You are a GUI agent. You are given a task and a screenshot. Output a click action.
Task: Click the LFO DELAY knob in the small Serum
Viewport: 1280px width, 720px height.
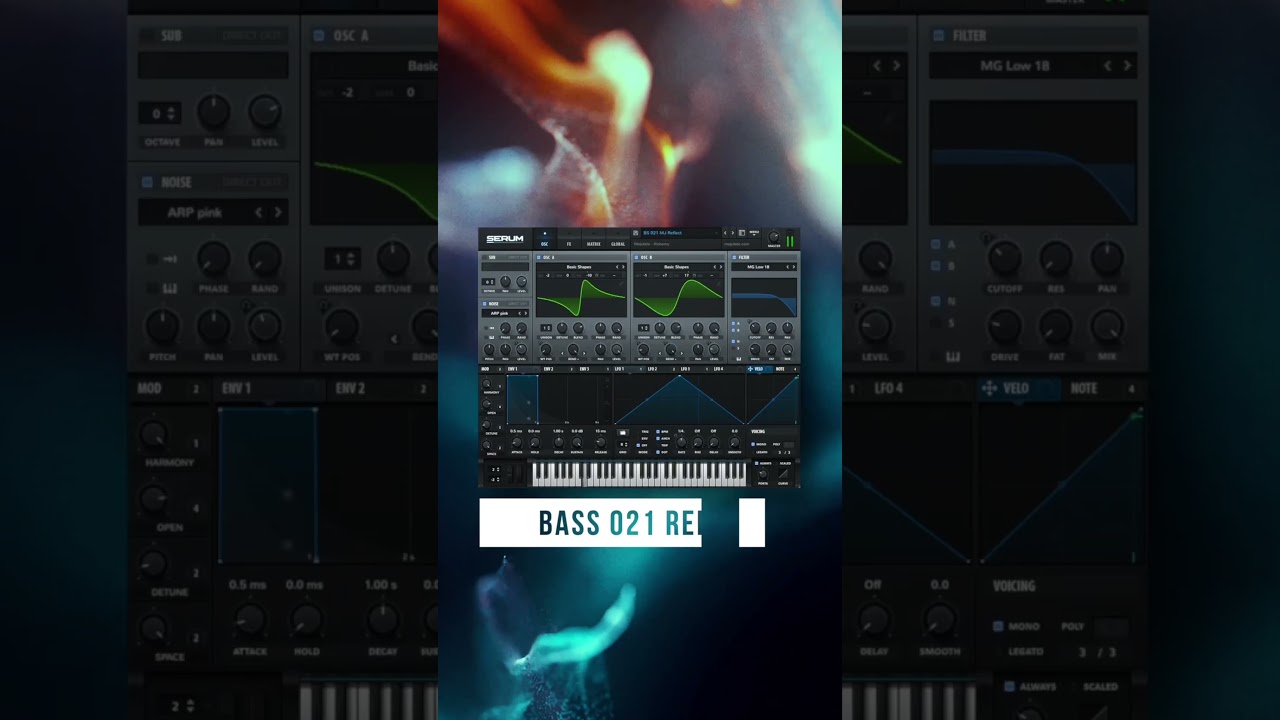[x=714, y=442]
